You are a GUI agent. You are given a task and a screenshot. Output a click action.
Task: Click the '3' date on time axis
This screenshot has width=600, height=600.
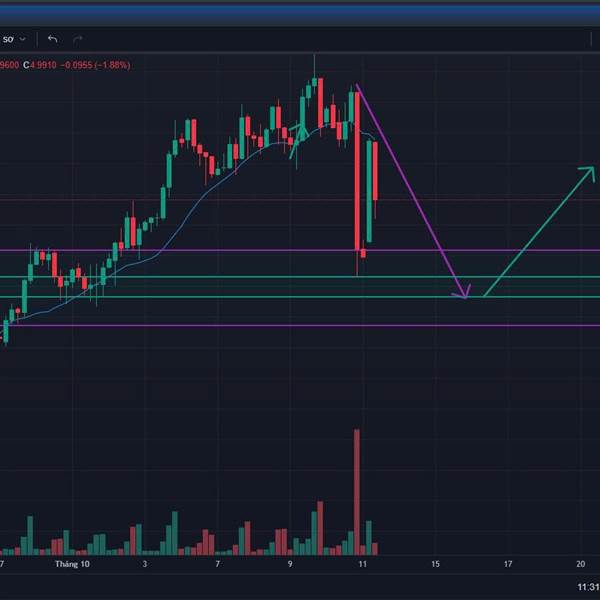click(145, 564)
